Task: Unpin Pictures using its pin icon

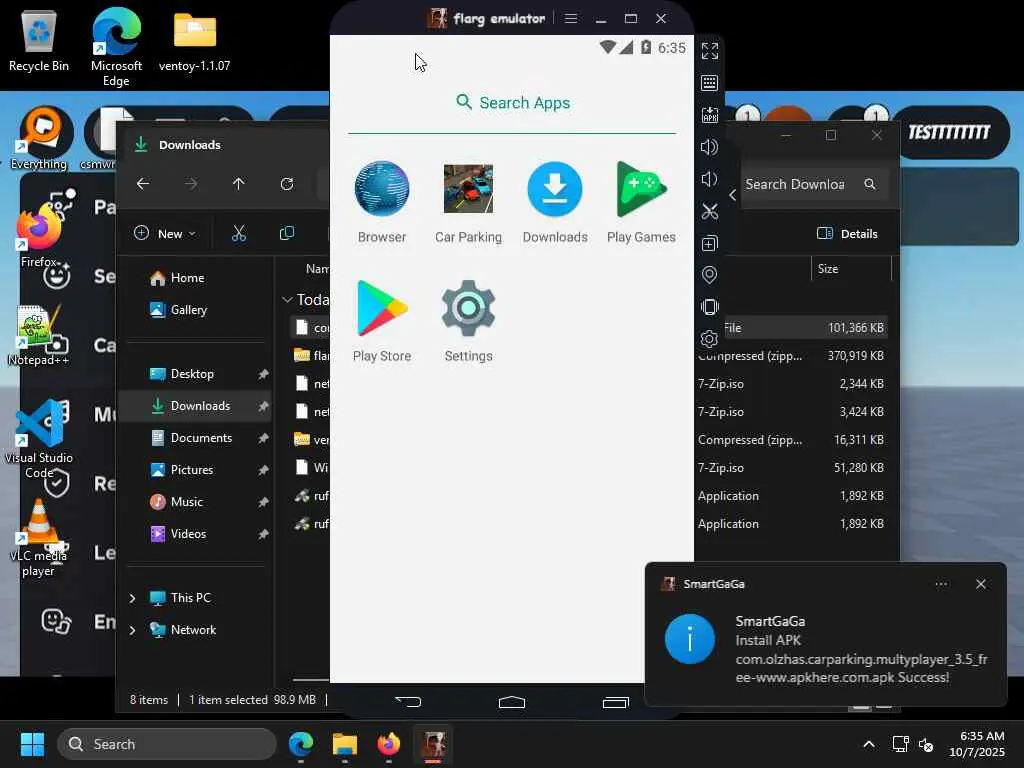Action: coord(263,470)
